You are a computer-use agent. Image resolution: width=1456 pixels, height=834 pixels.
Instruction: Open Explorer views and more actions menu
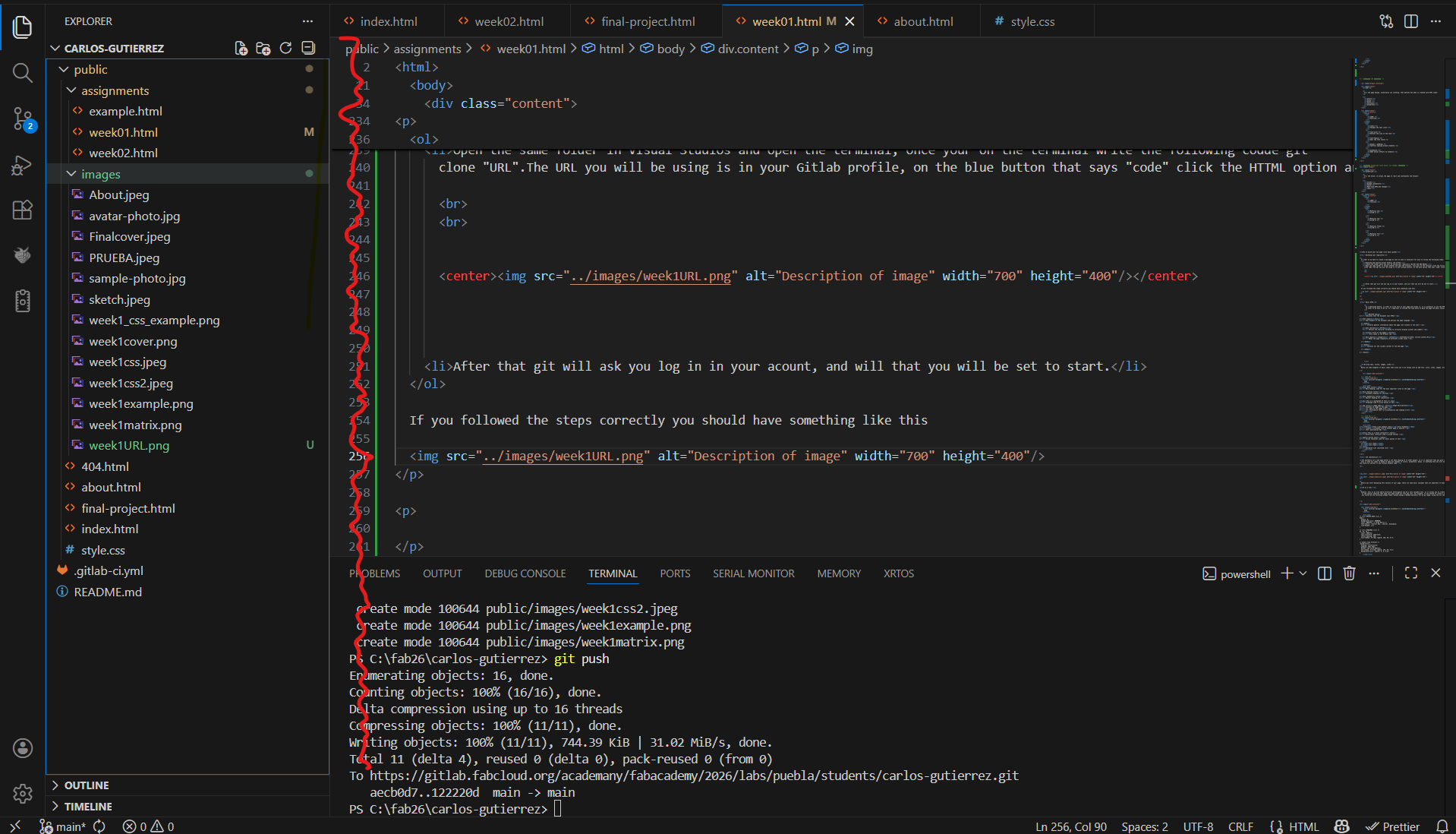307,21
